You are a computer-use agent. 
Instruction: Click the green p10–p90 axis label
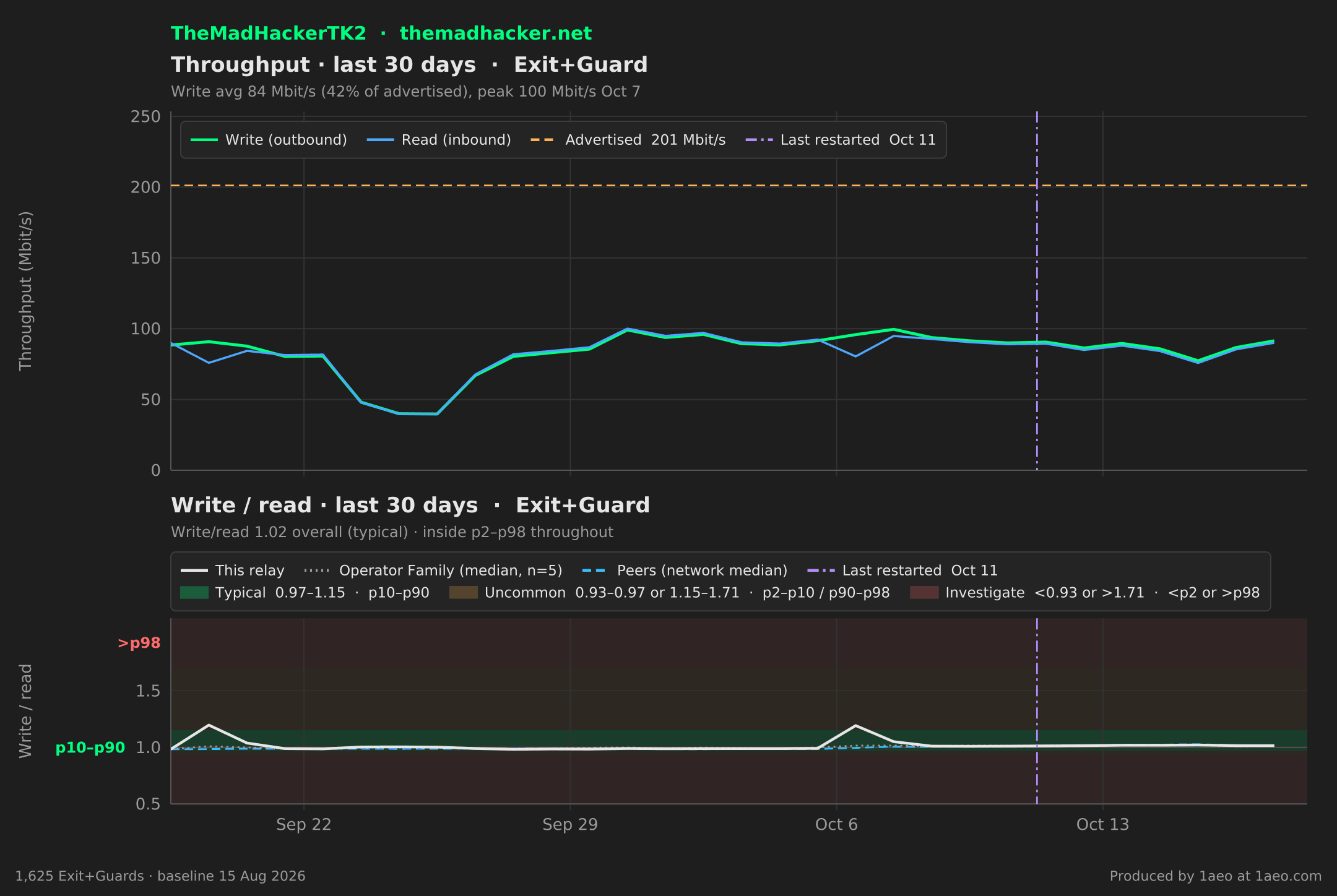90,747
